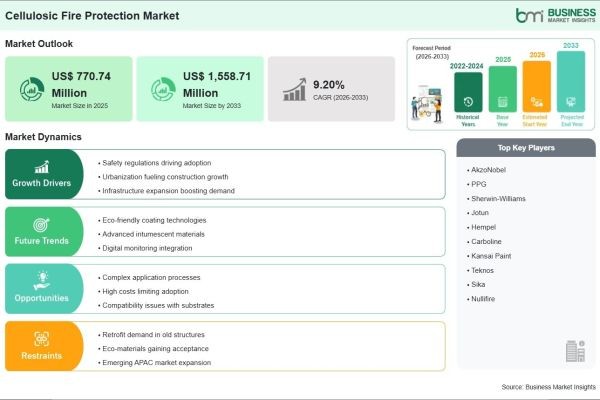Image resolution: width=600 pixels, height=400 pixels.
Task: Click the growth bar chart icon next to 9.20%
Action: tap(295, 90)
